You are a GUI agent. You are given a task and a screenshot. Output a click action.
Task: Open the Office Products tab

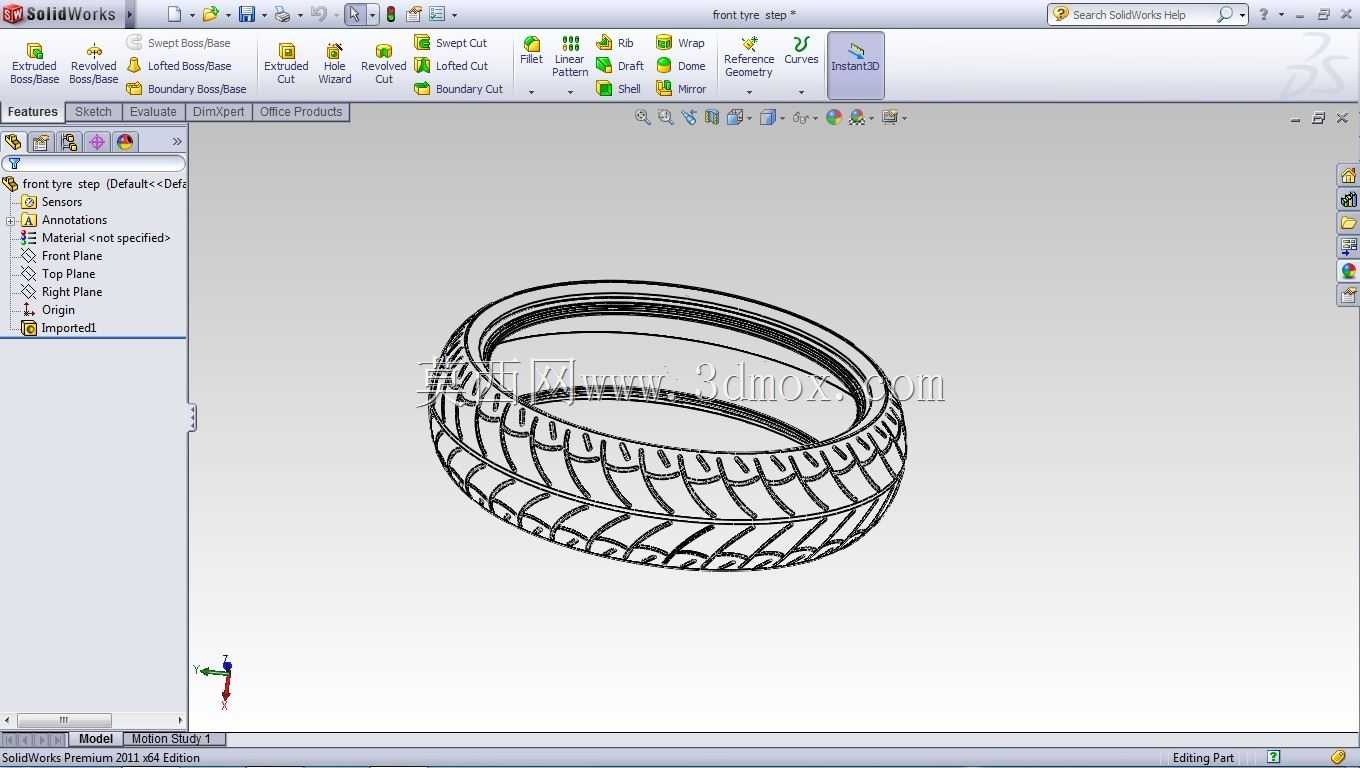301,112
